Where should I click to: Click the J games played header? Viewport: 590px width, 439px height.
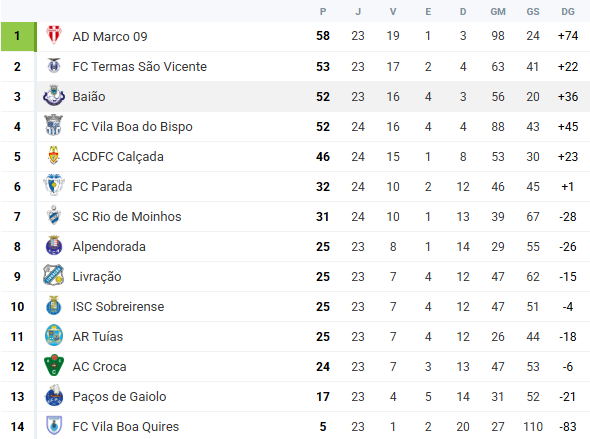[358, 12]
